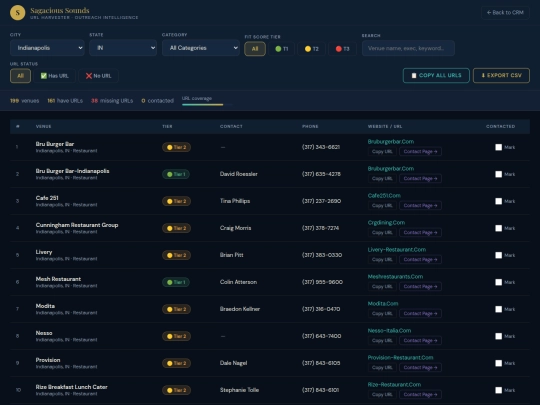Select the All URL status filter
The width and height of the screenshot is (540, 405).
tap(20, 76)
